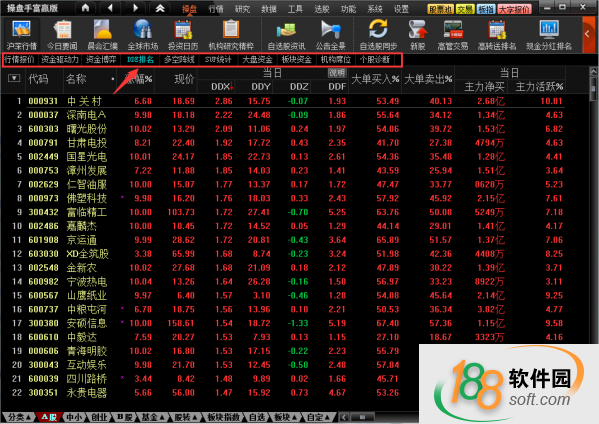Image resolution: width=599 pixels, height=424 pixels.
Task: Open the column dropdown beside 代码
Action: tap(14, 78)
